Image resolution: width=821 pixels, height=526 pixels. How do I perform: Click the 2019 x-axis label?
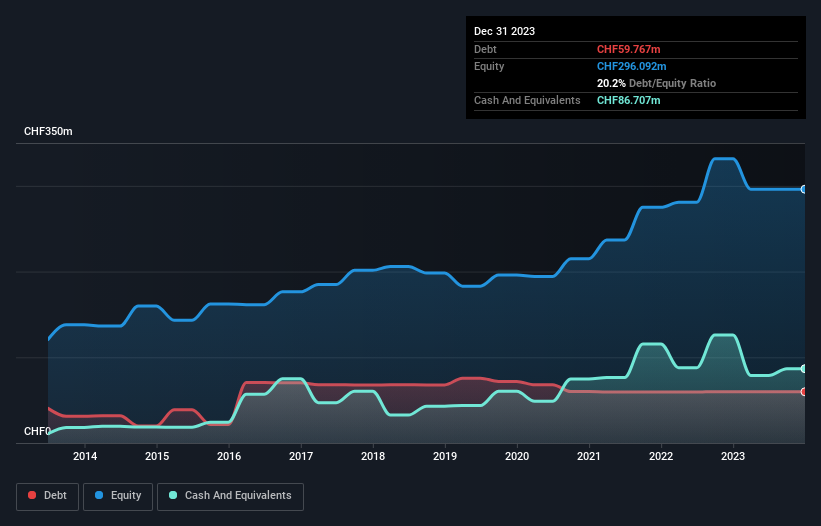click(x=445, y=456)
